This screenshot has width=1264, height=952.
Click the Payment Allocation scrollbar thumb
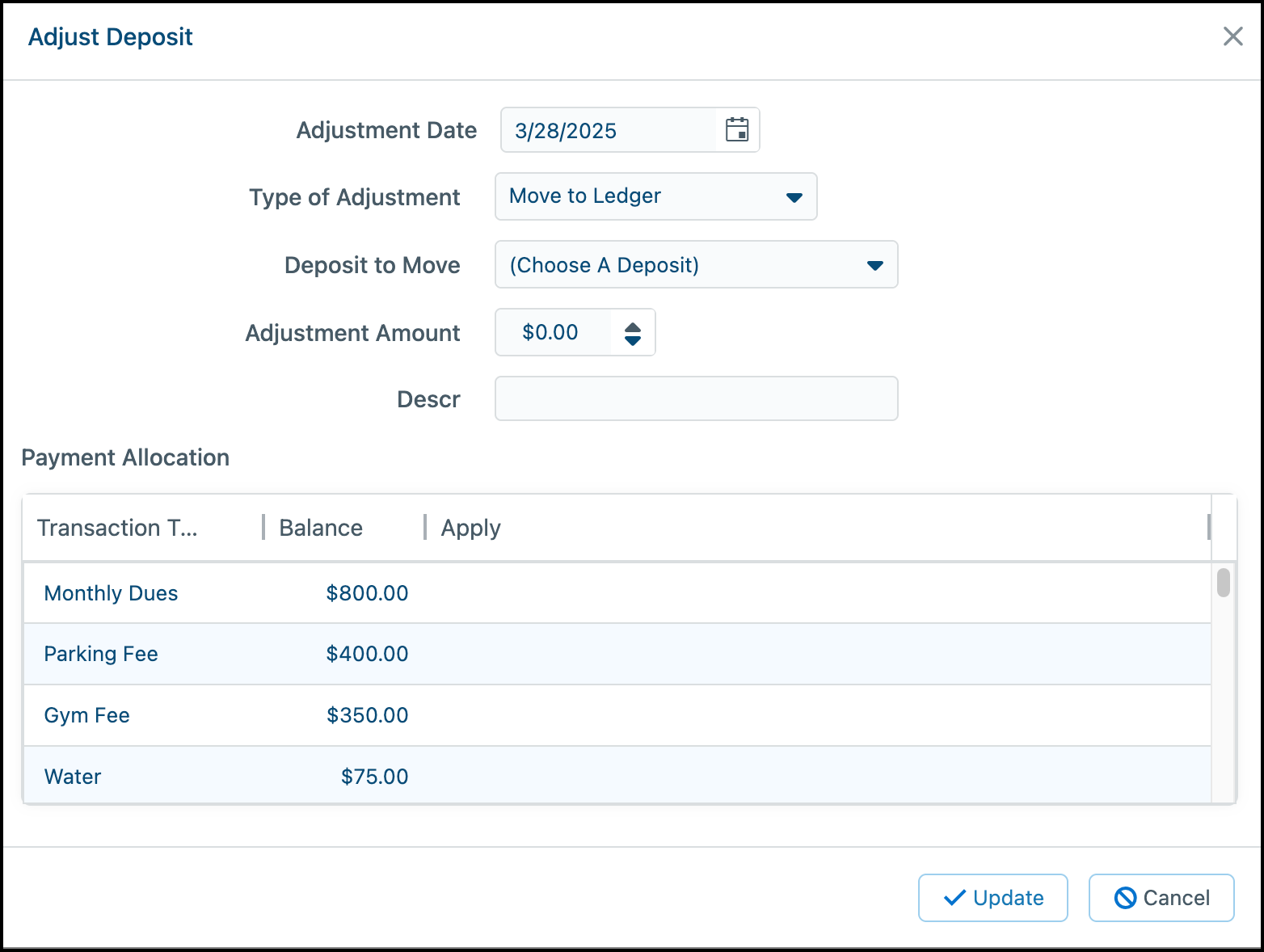(1224, 582)
